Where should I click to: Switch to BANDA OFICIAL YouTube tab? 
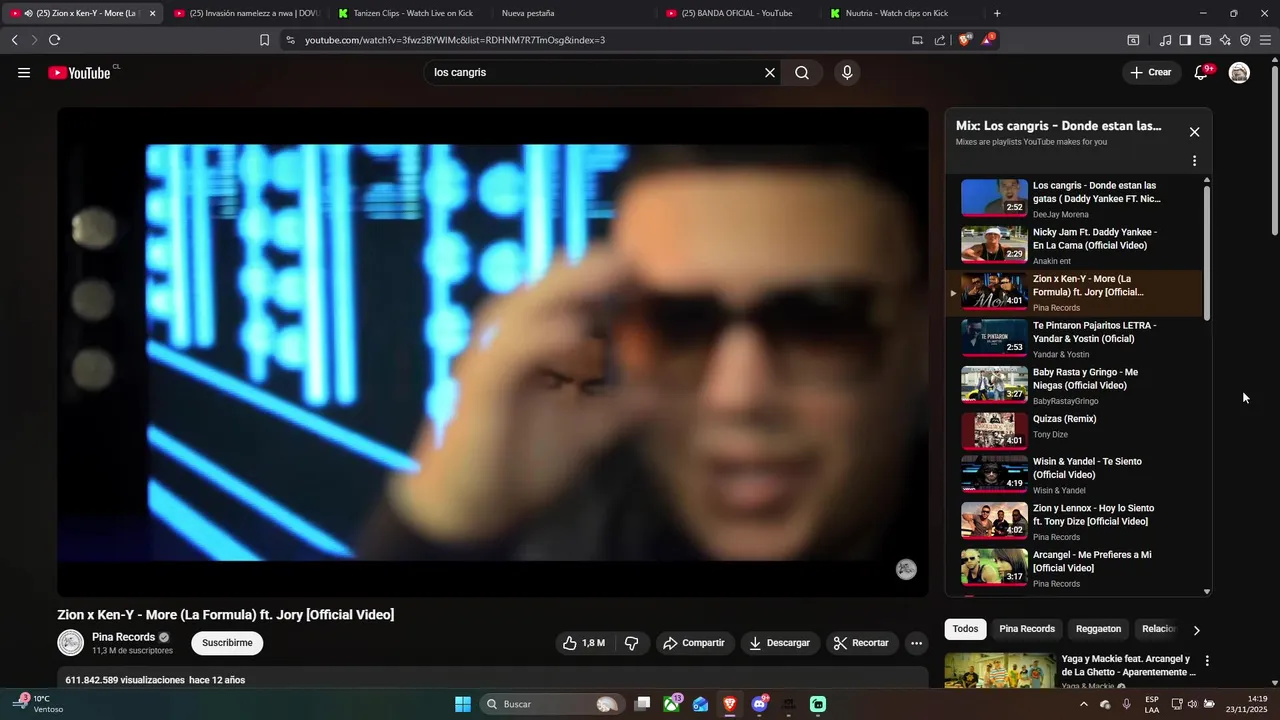(x=738, y=13)
